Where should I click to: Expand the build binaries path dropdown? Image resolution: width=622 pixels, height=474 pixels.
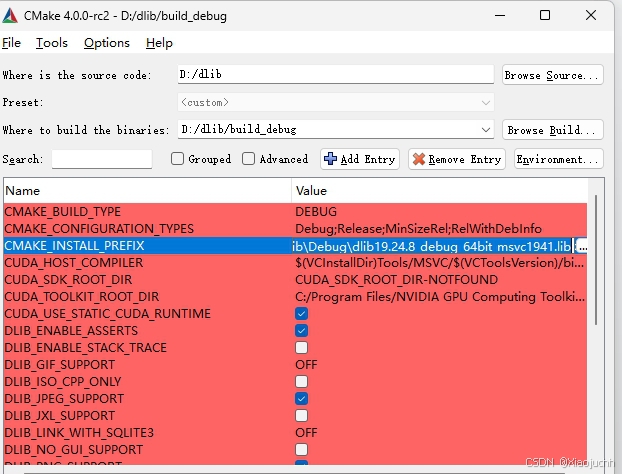pos(486,130)
